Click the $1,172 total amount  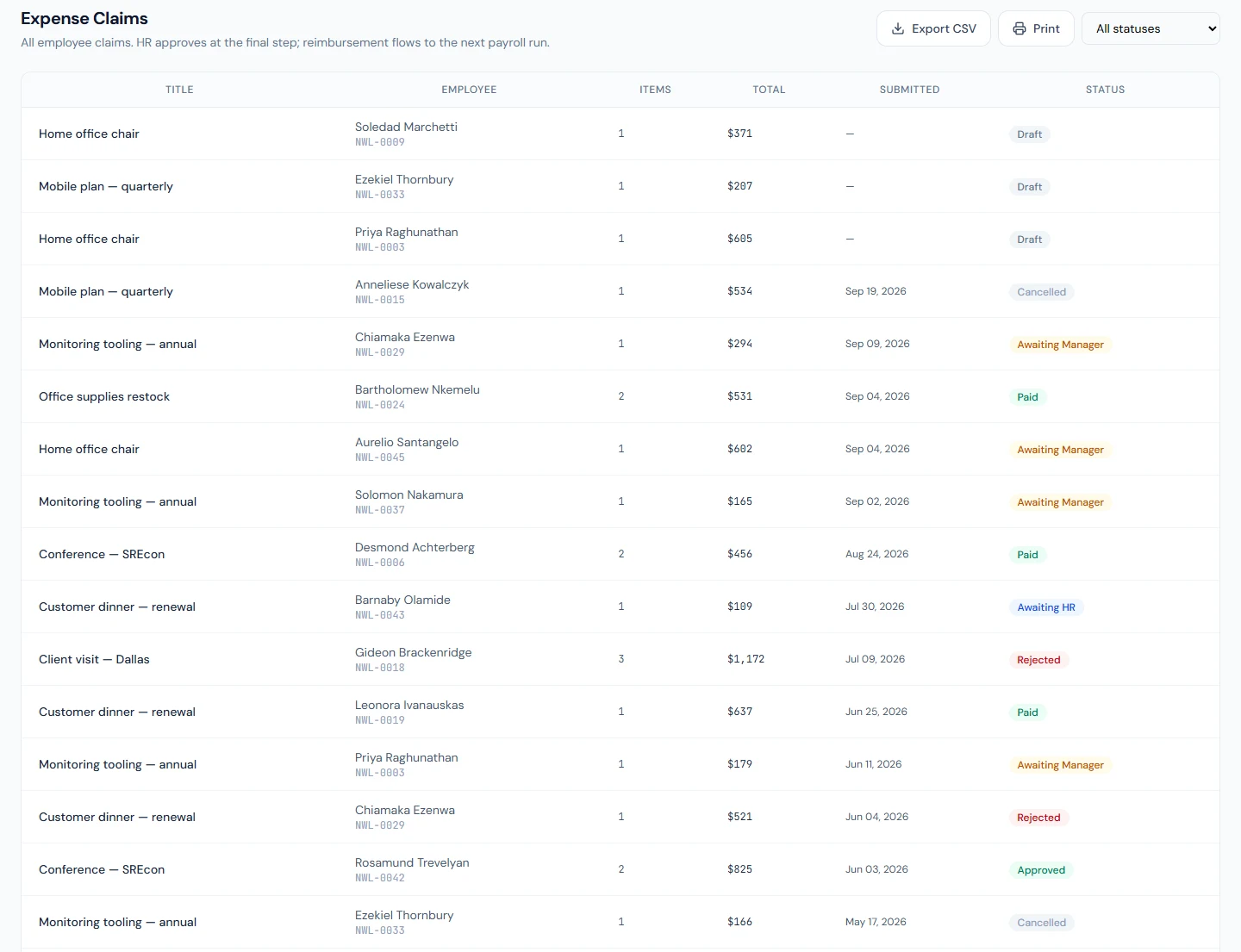[745, 659]
